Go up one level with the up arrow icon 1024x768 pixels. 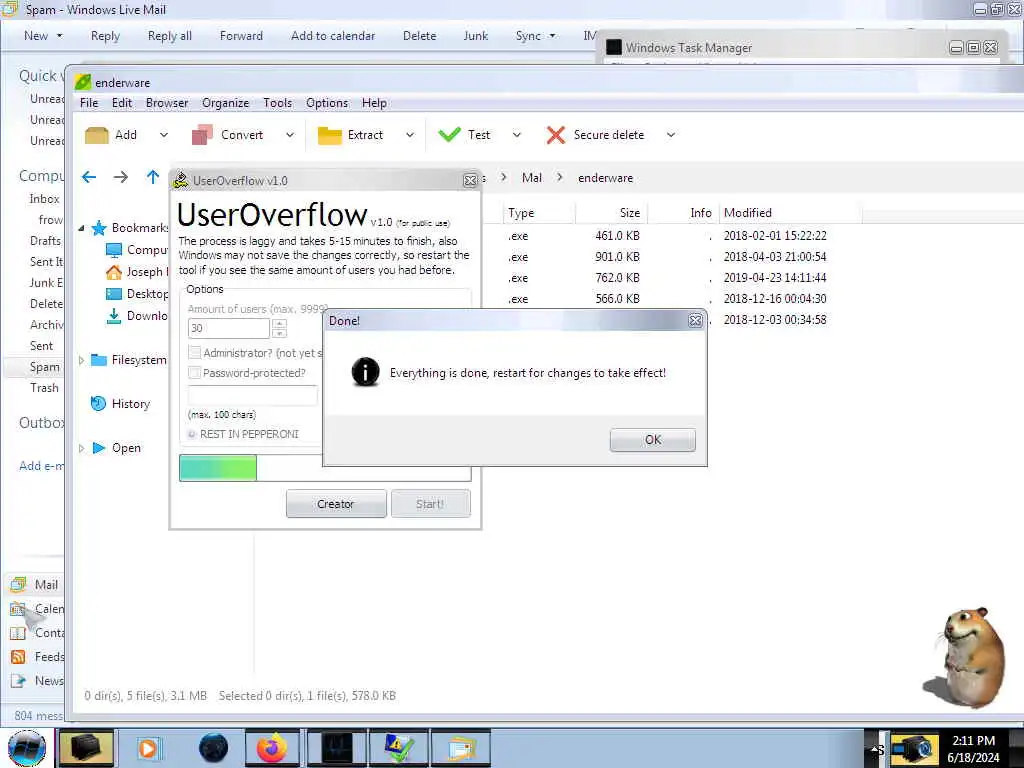(153, 177)
